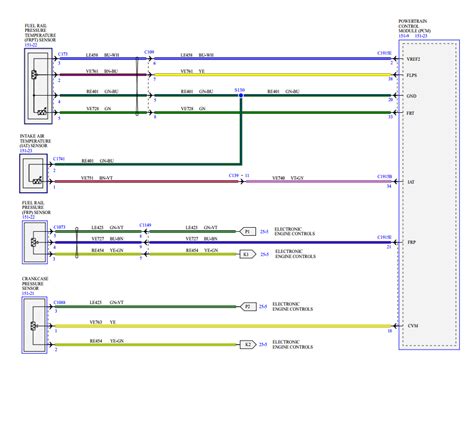Click the Fuel Rail Pressure (FRP) sensor symbol box
The width and height of the screenshot is (474, 425).
pyautogui.click(x=35, y=242)
